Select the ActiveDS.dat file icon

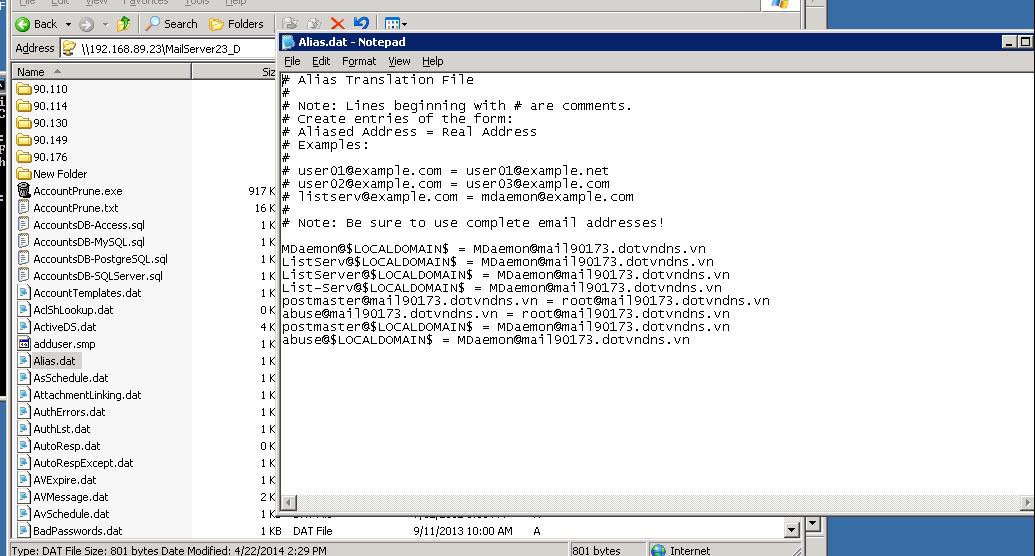pos(24,327)
